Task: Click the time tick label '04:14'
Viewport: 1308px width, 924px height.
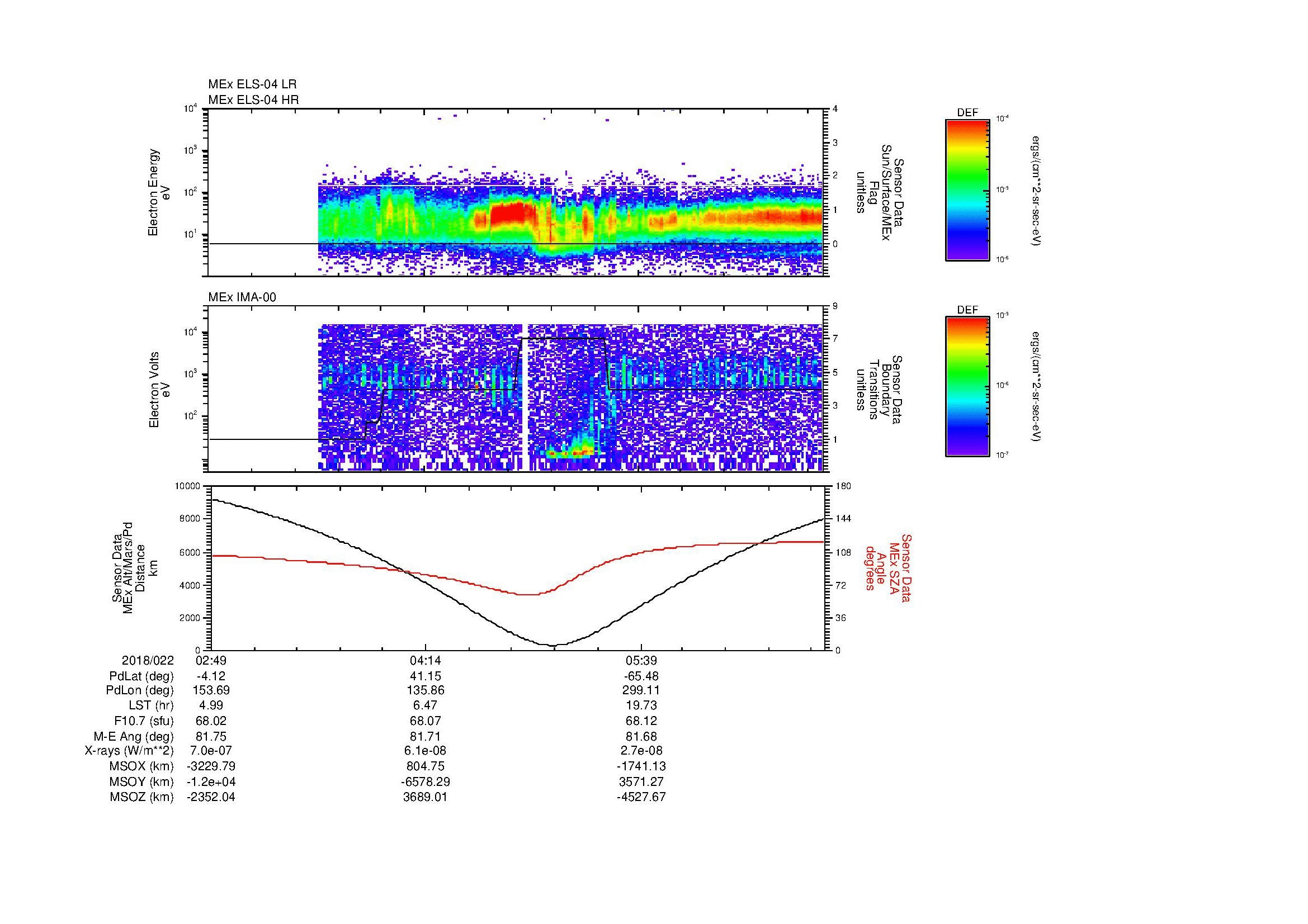Action: (426, 660)
